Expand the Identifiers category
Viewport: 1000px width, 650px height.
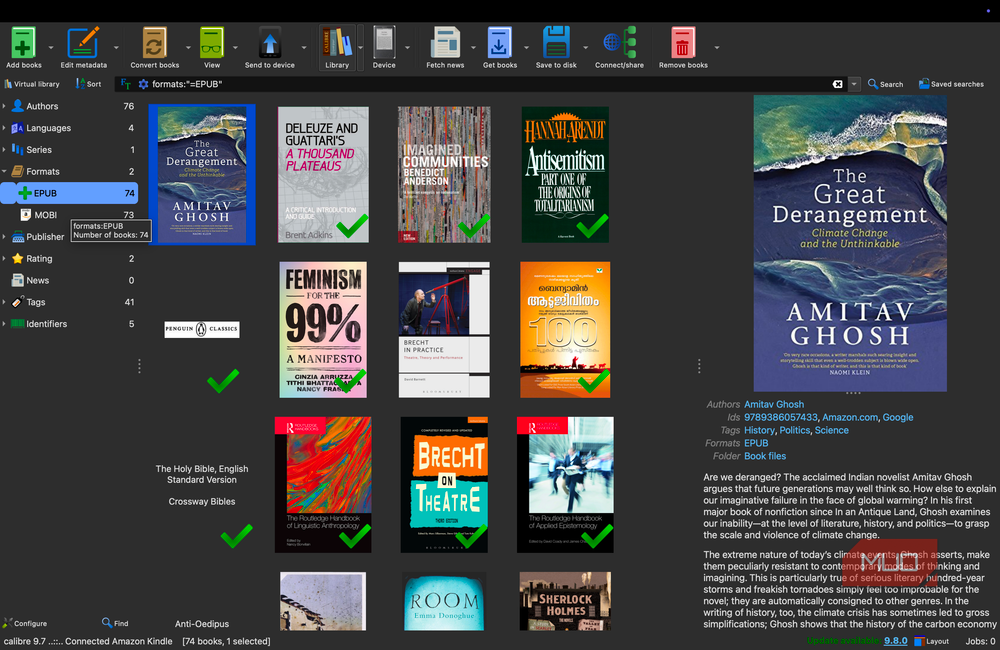point(4,323)
